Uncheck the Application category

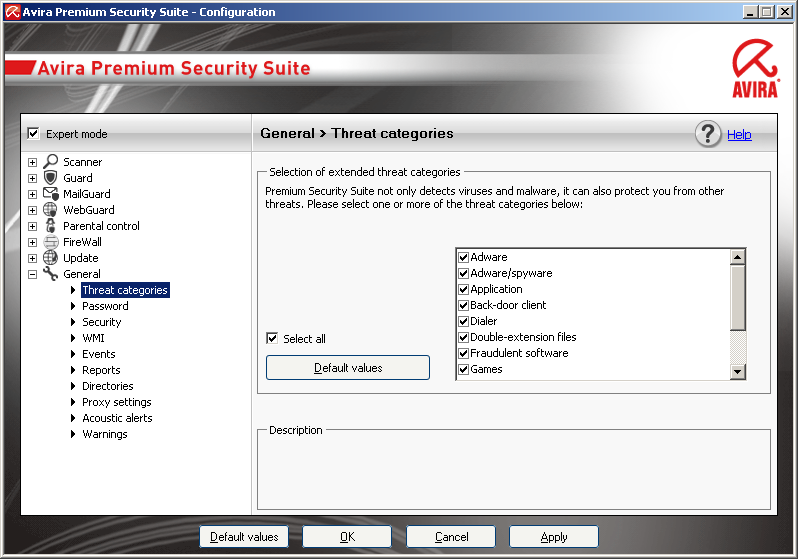[463, 289]
